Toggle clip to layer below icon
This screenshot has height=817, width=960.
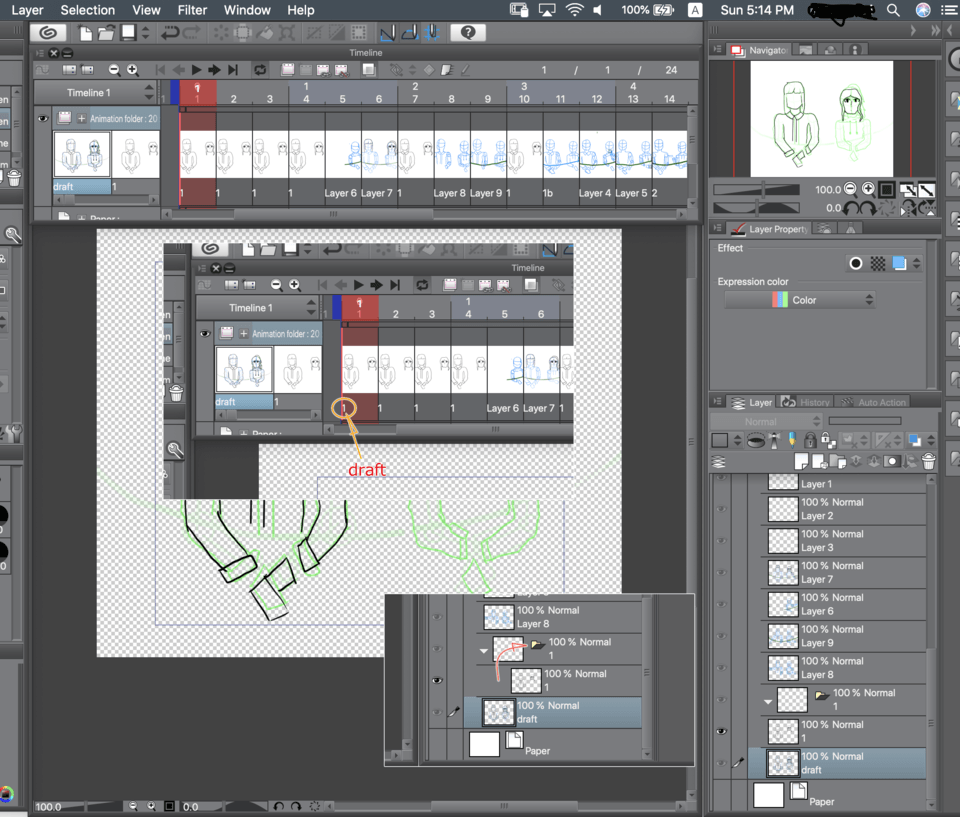(756, 441)
